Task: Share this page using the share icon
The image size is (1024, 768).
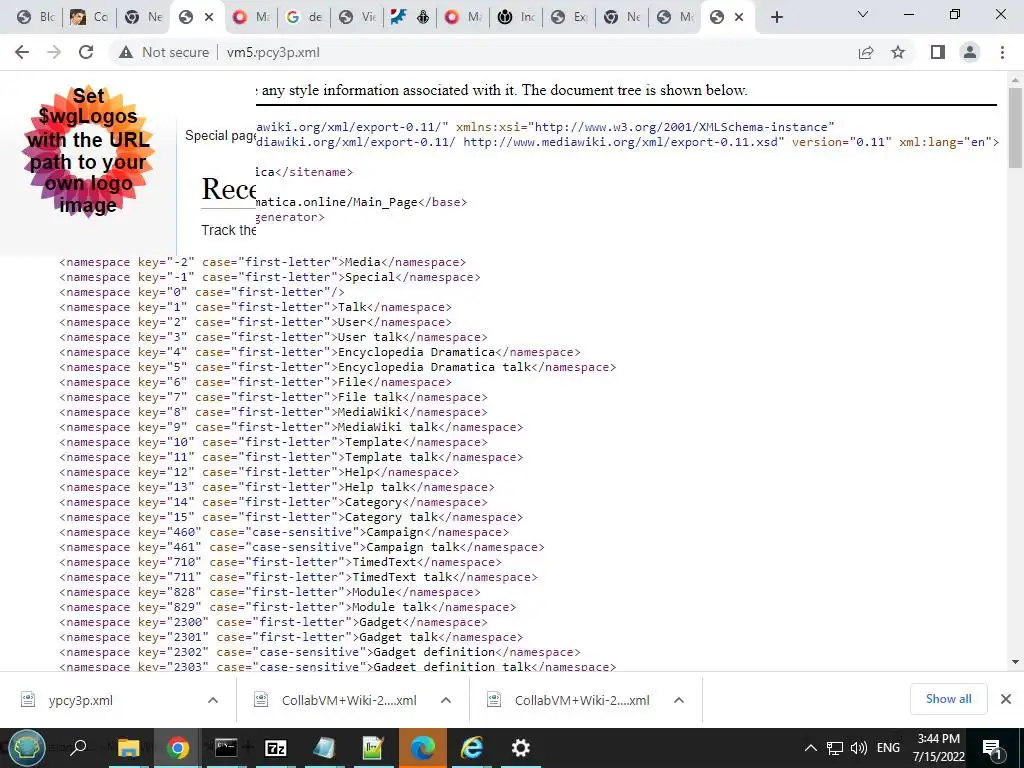Action: tap(865, 52)
